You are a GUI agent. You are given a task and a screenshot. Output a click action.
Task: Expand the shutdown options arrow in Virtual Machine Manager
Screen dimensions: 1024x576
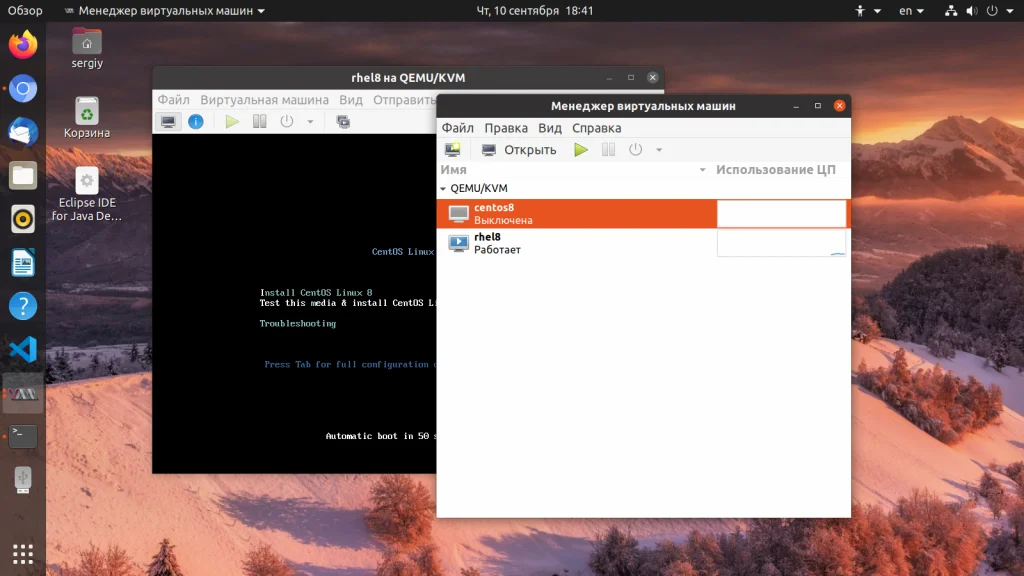click(x=659, y=150)
